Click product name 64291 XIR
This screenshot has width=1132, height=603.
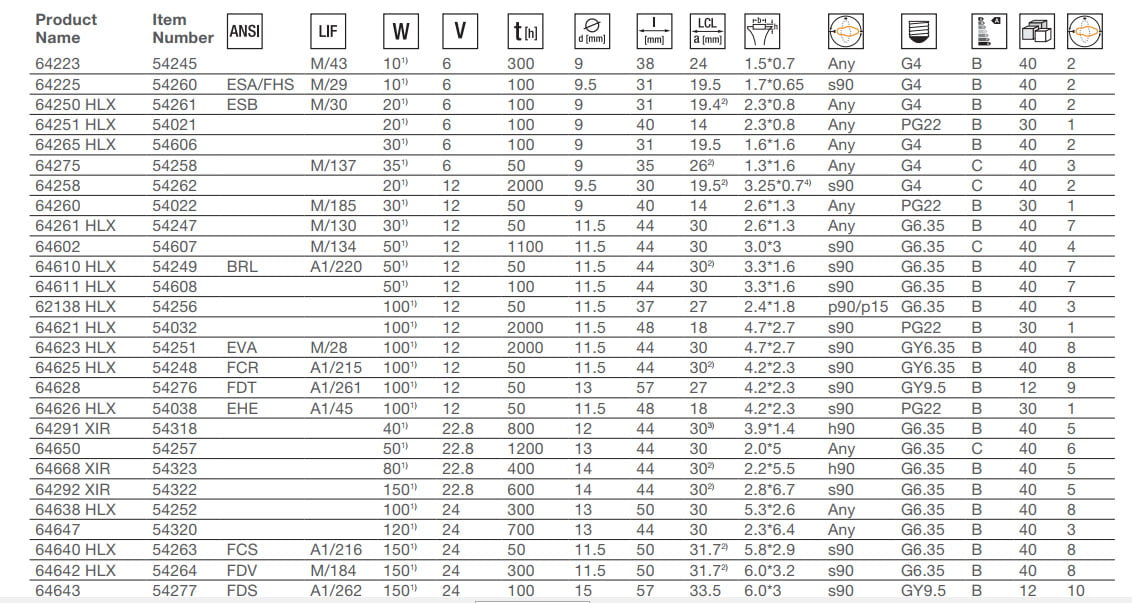pos(72,429)
